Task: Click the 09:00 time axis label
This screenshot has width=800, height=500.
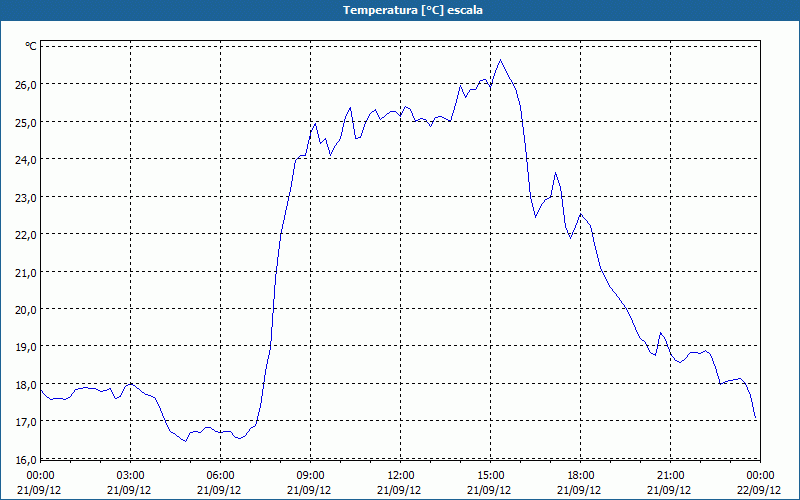Action: 310,476
